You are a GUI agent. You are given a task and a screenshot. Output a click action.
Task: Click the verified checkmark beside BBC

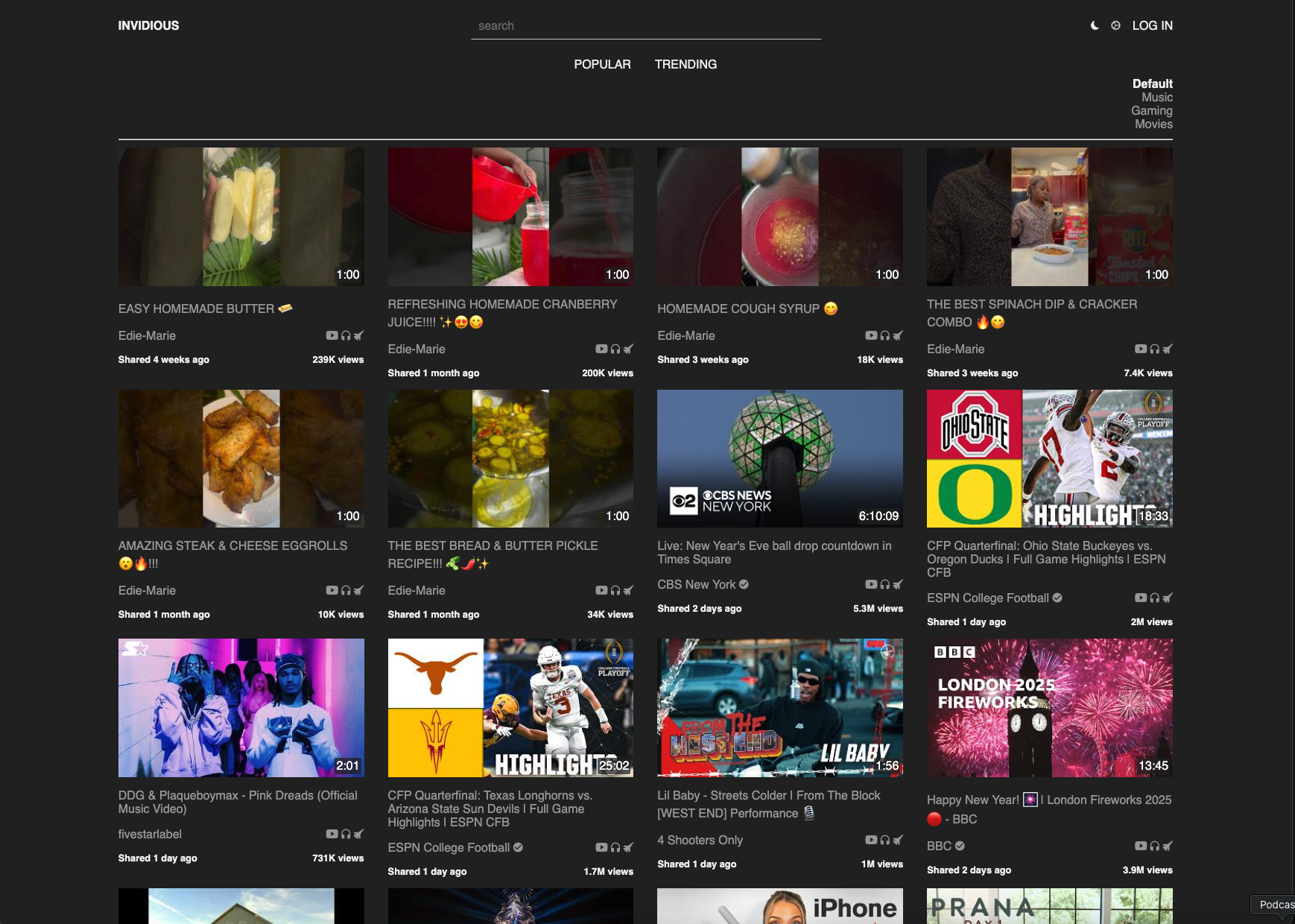pos(960,846)
